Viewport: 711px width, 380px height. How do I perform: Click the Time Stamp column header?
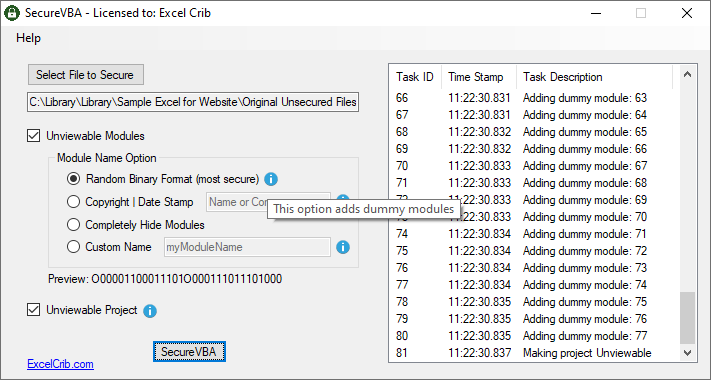pos(479,77)
